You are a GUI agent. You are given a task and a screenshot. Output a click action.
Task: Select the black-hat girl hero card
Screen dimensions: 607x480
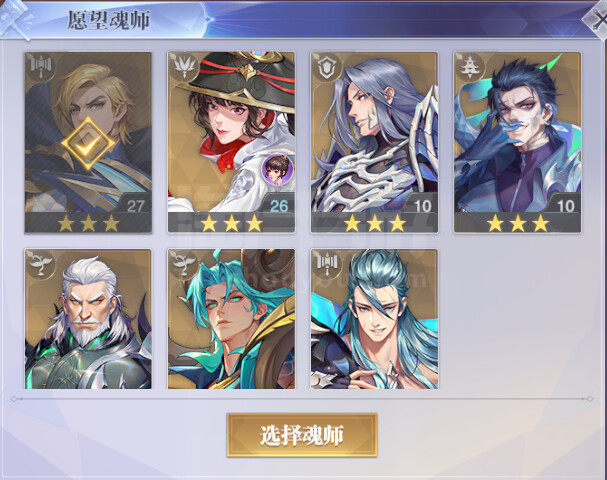[231, 142]
